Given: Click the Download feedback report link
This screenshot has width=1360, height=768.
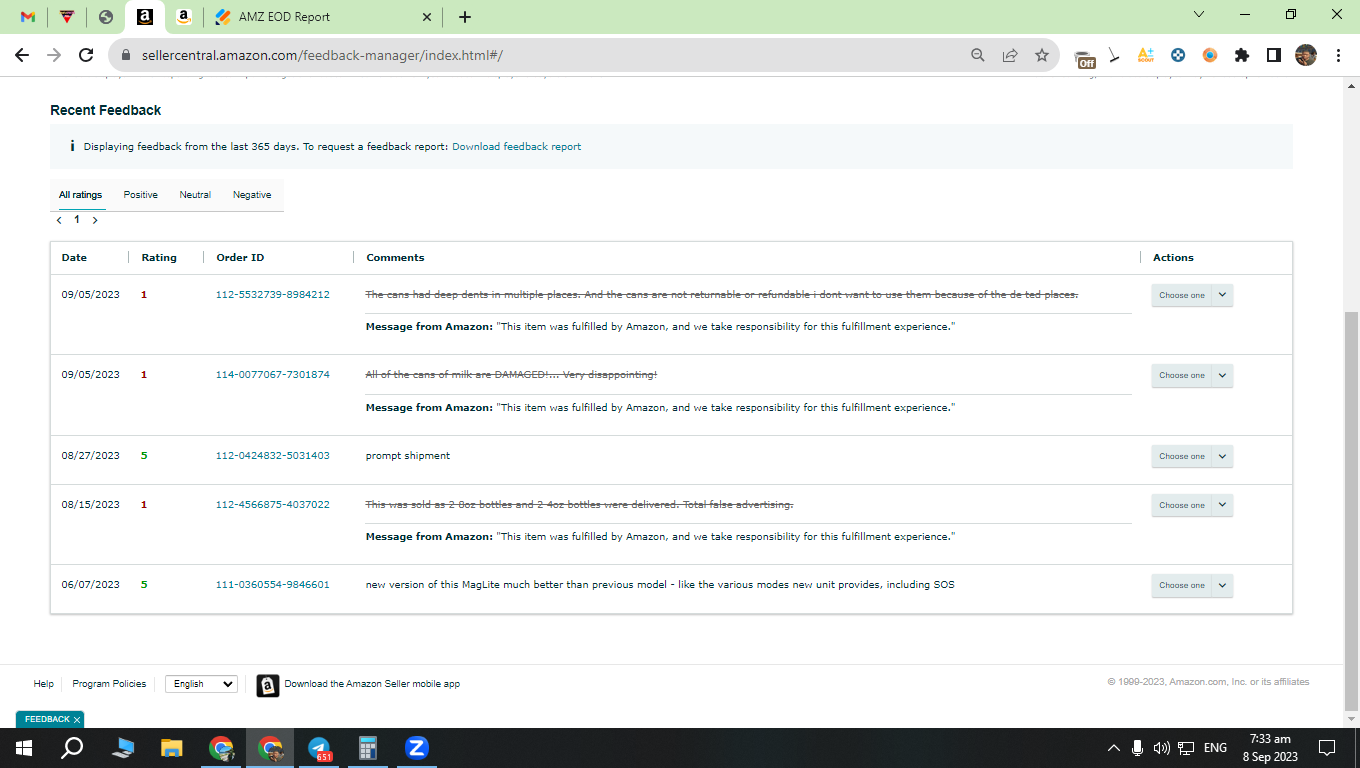Looking at the screenshot, I should [516, 146].
